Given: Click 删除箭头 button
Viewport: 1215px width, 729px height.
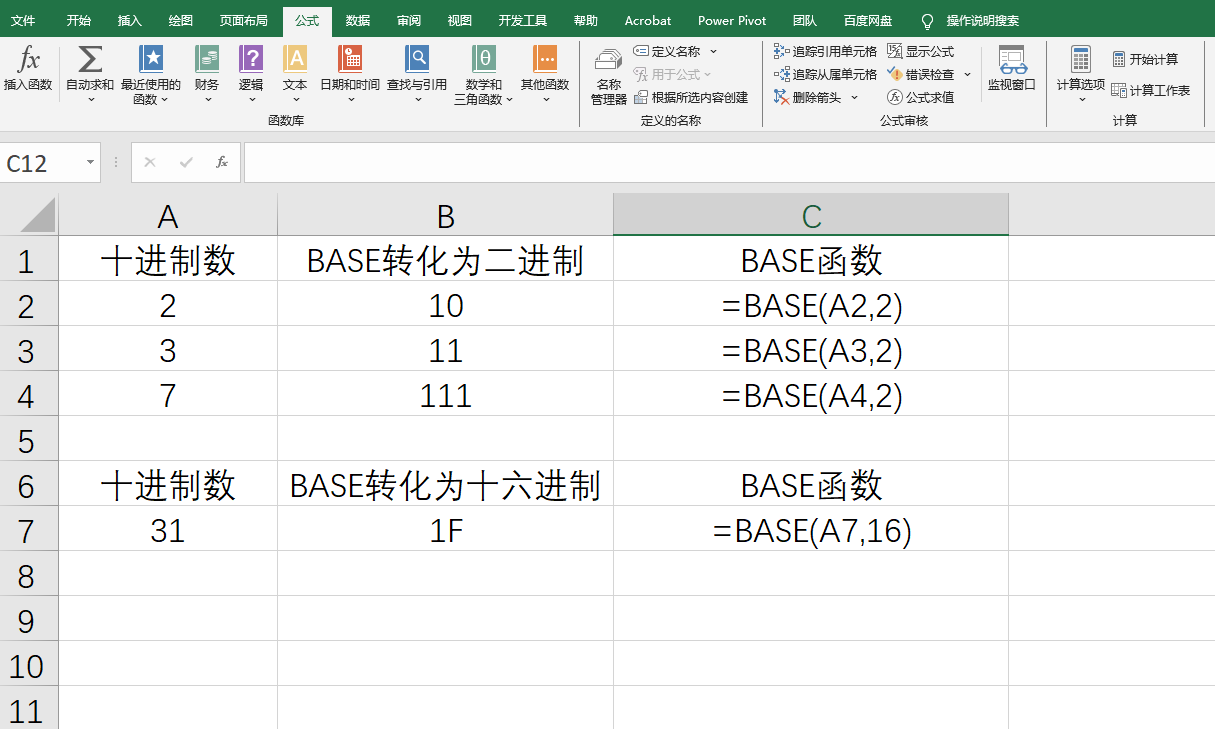Looking at the screenshot, I should click(809, 97).
